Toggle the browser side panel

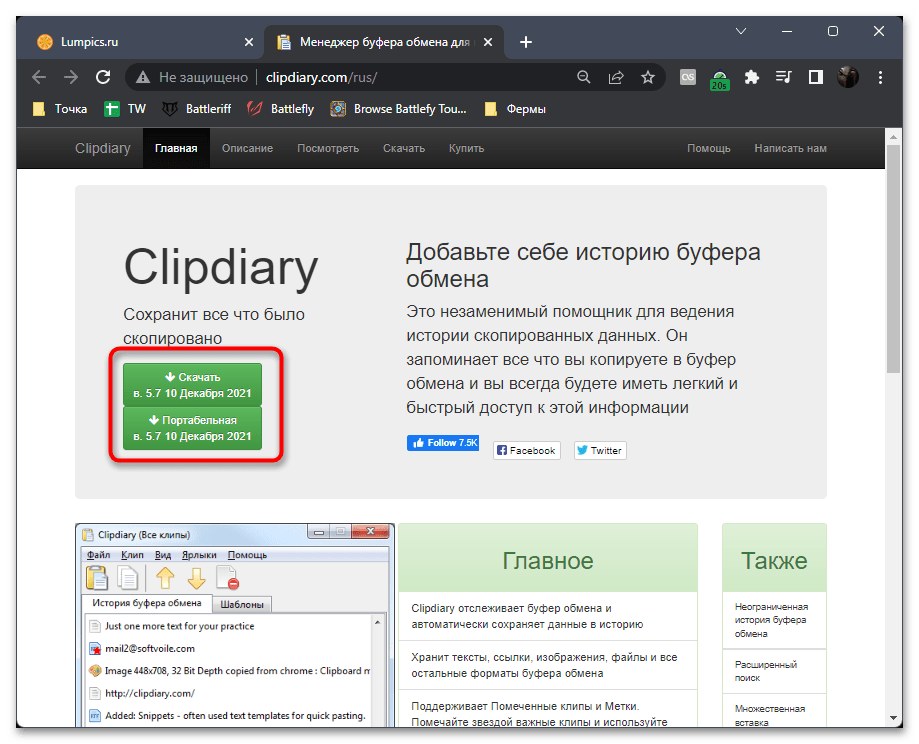pyautogui.click(x=816, y=77)
